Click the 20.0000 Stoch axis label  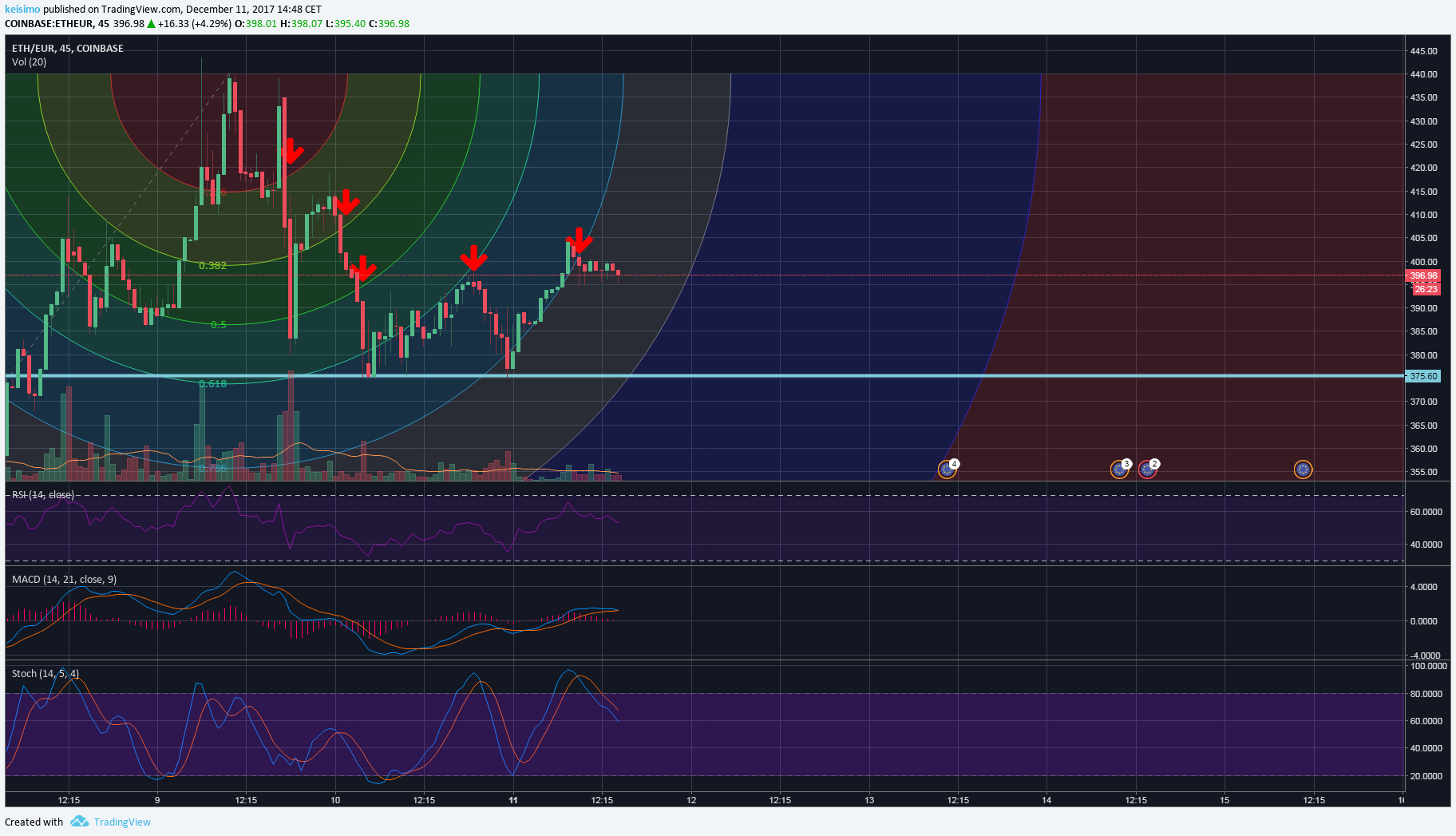pos(1426,776)
